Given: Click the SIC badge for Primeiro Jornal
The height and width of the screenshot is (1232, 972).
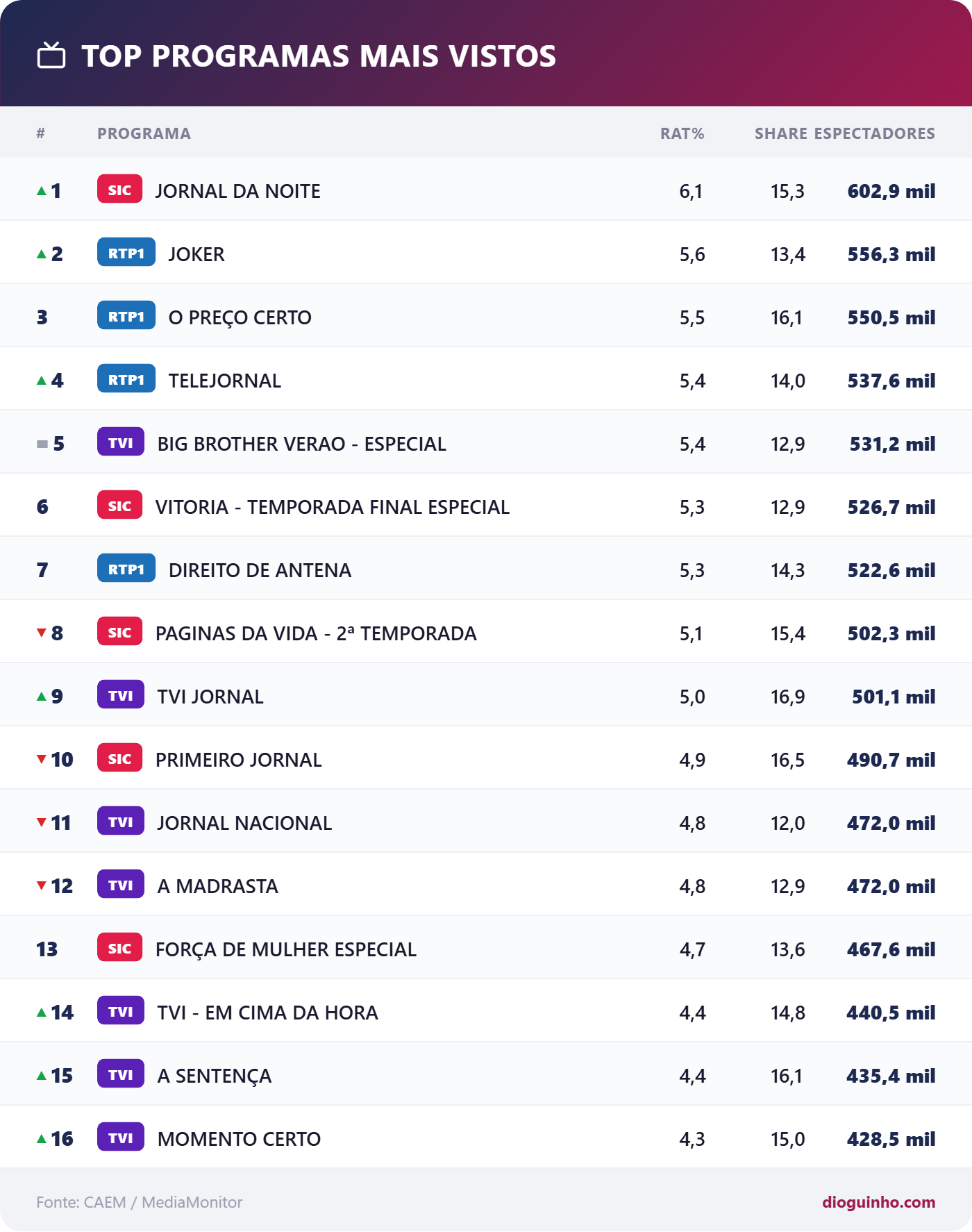Looking at the screenshot, I should point(119,758).
